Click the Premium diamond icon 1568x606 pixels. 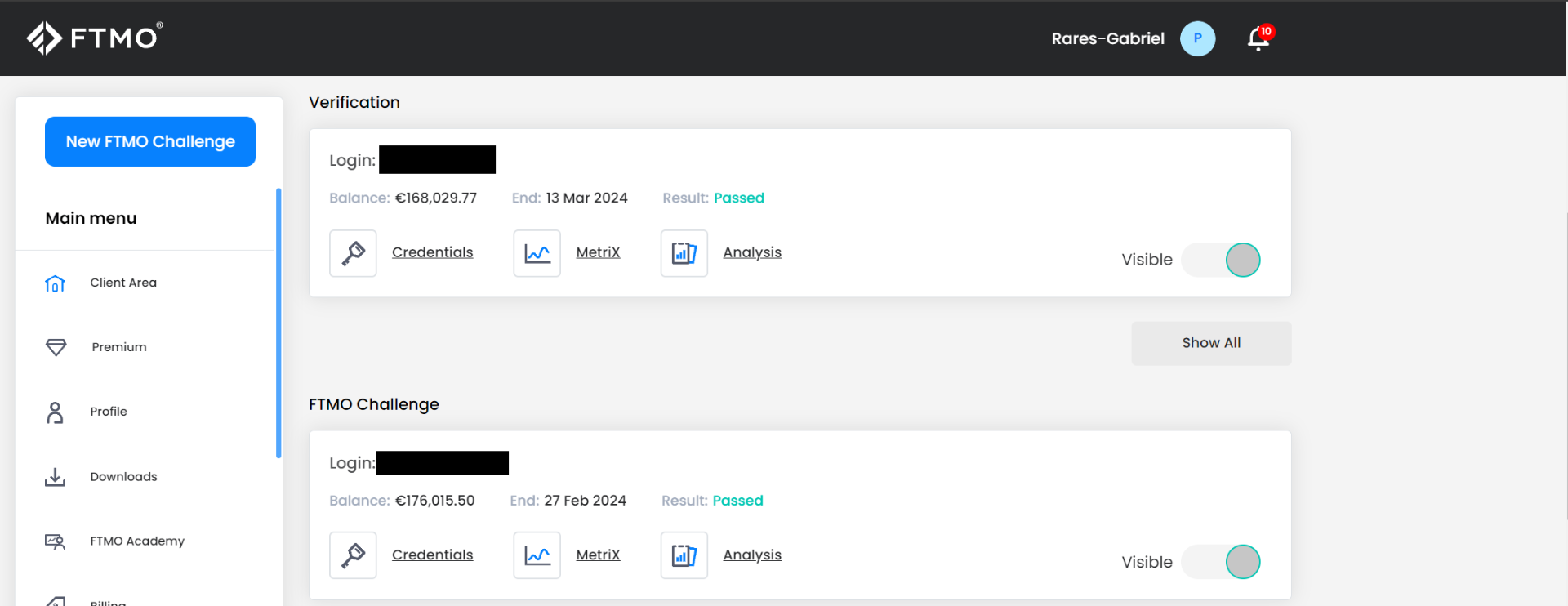coord(56,347)
